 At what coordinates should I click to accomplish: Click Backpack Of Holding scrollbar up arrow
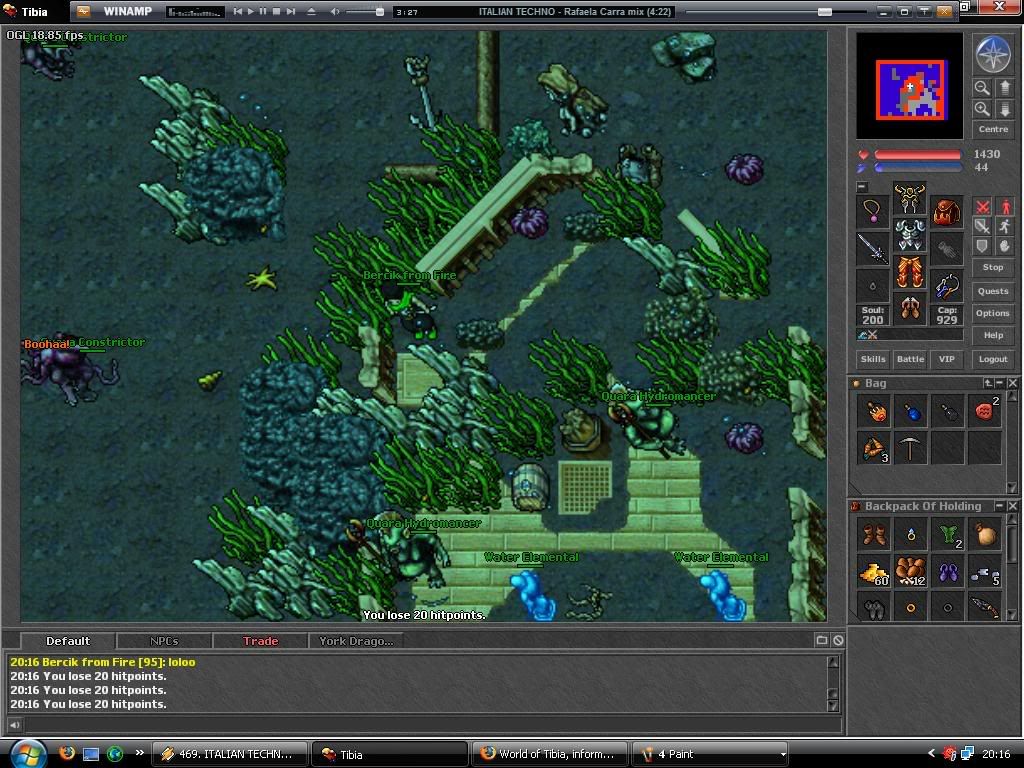tap(1012, 519)
